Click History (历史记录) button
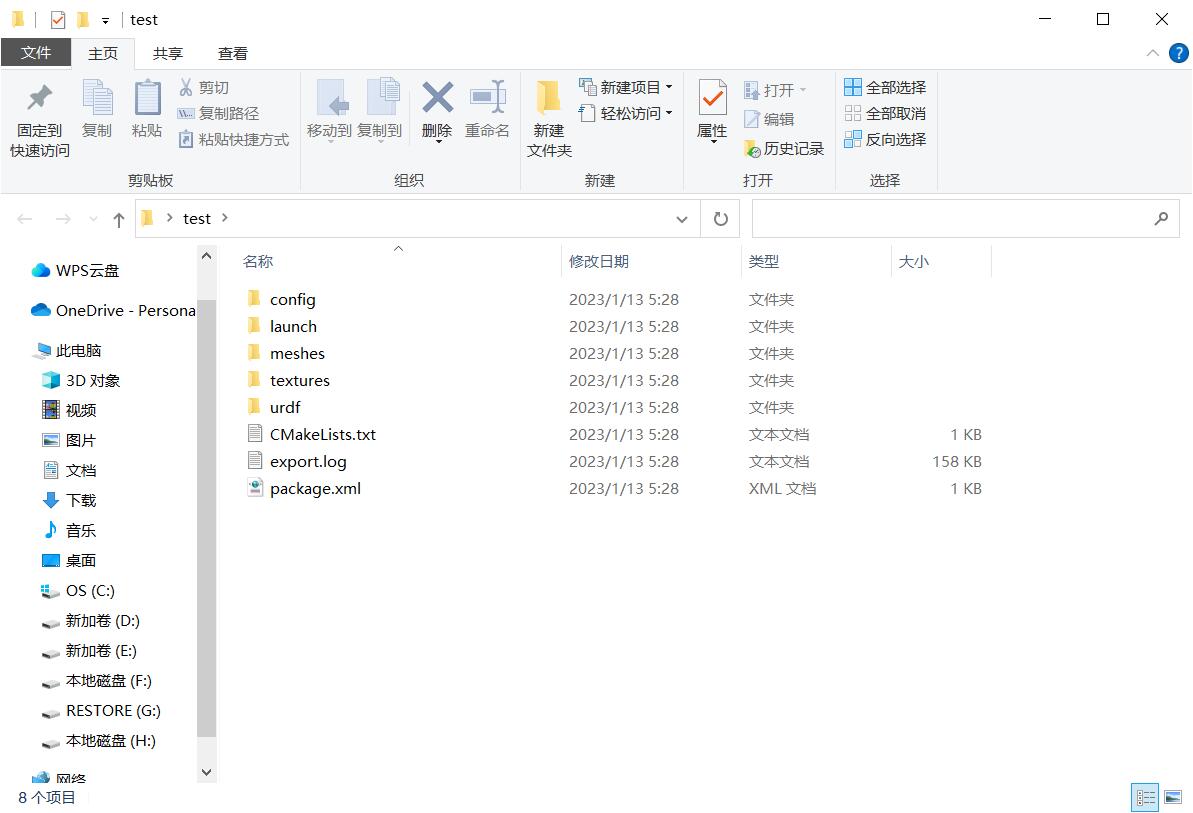Screen dimensions: 1193x813 tap(784, 149)
